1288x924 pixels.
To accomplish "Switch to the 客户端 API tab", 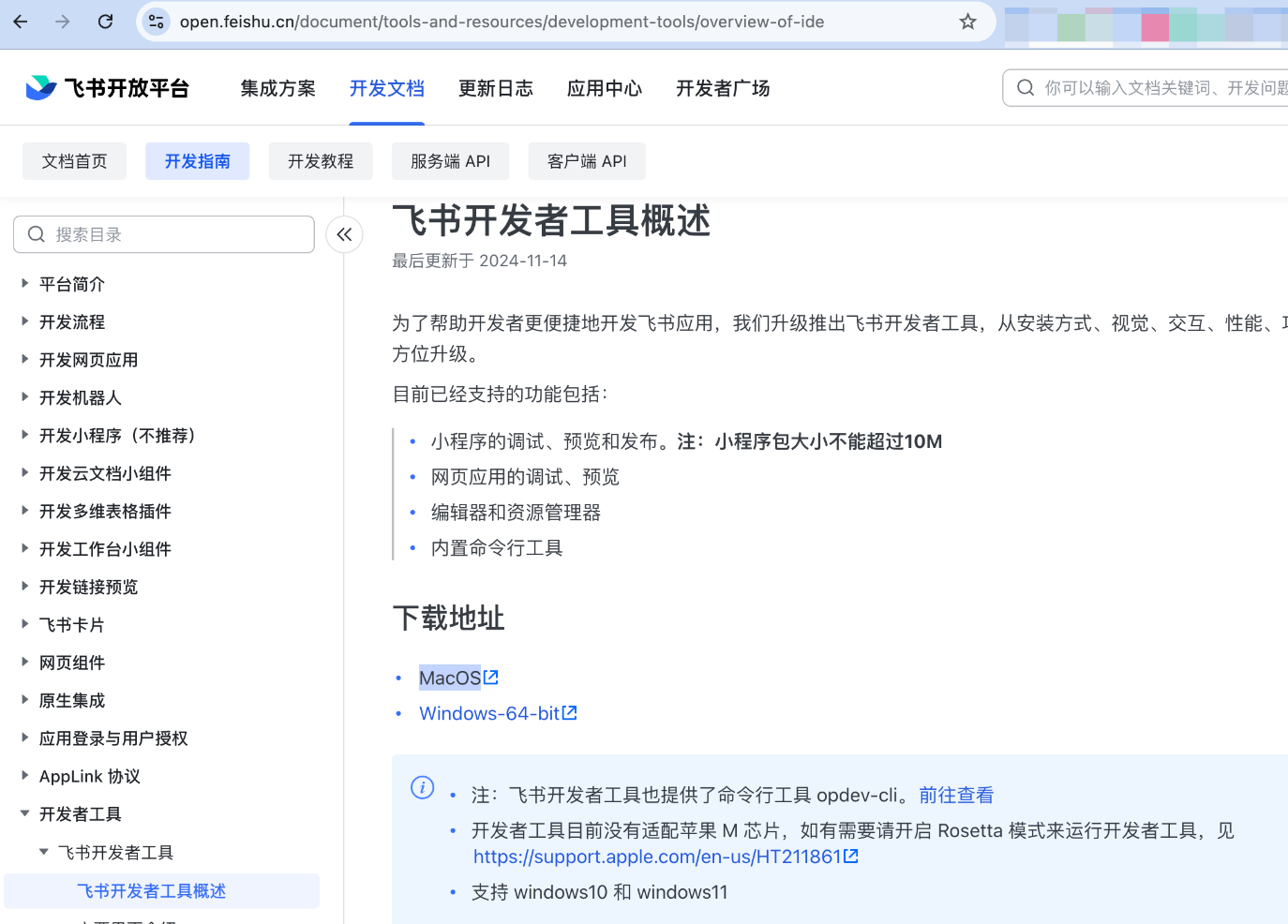I will pyautogui.click(x=587, y=161).
